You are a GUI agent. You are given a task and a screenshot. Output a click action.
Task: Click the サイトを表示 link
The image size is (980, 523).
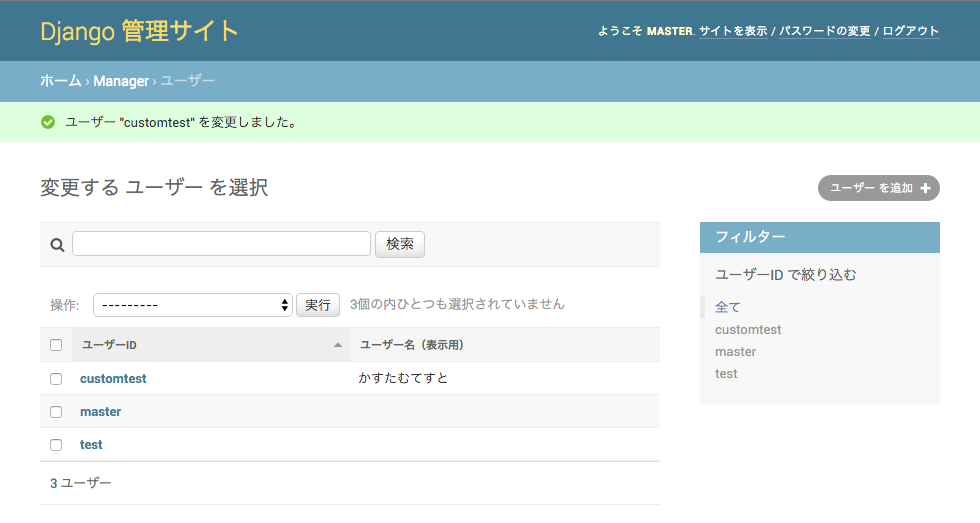pos(733,31)
